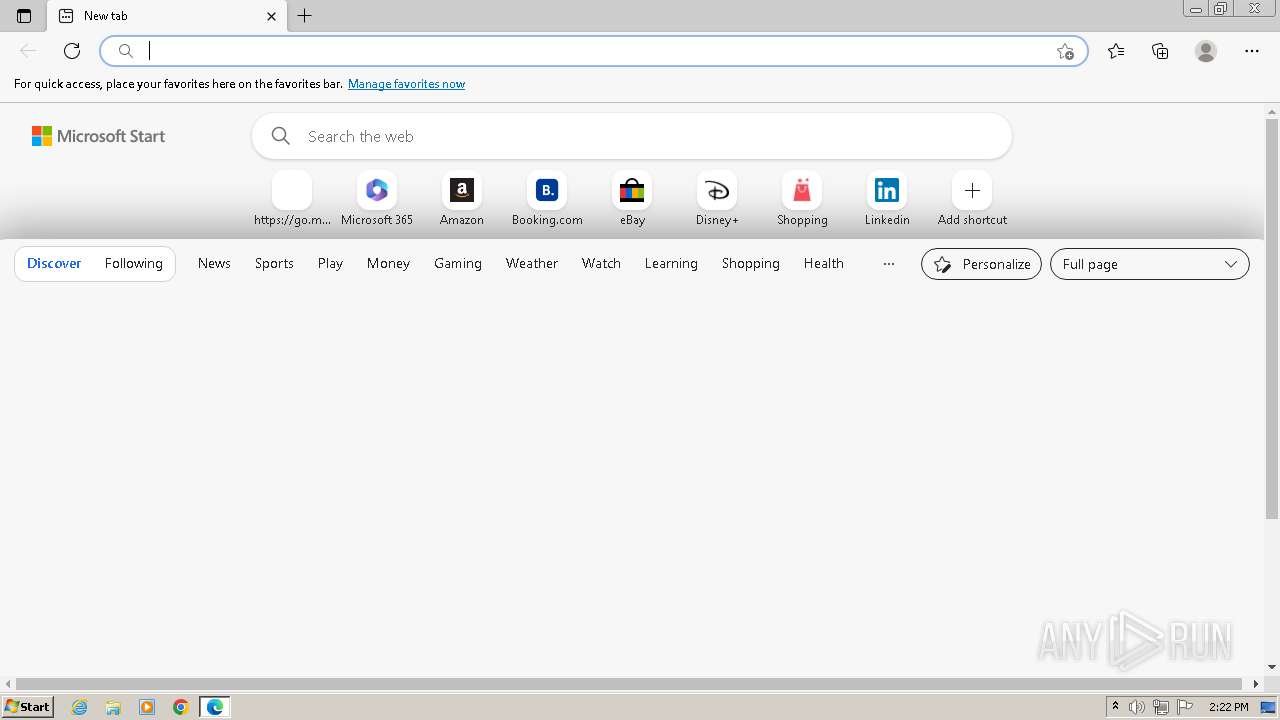Open the Windows Start menu
Image resolution: width=1280 pixels, height=720 pixels.
[x=28, y=707]
